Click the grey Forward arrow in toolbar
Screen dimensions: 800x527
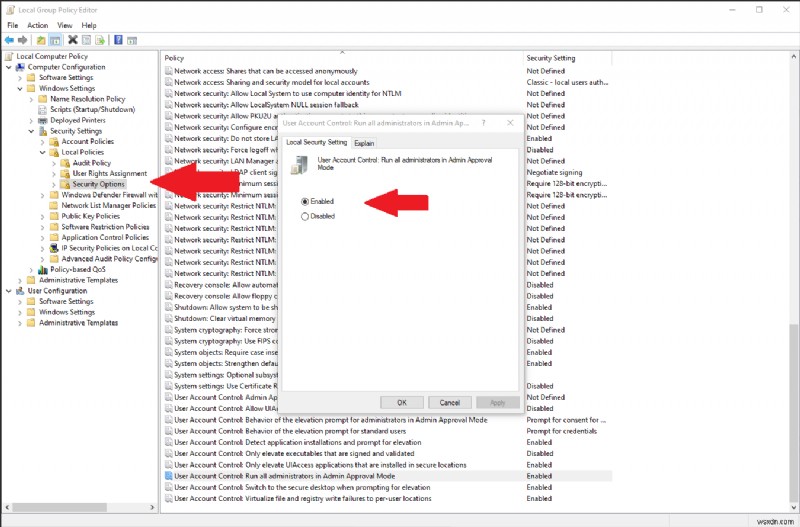[x=22, y=40]
